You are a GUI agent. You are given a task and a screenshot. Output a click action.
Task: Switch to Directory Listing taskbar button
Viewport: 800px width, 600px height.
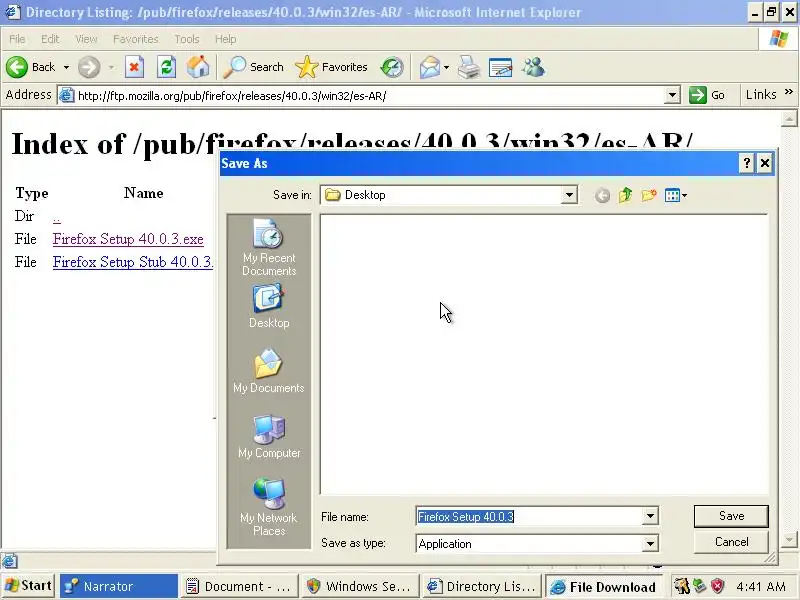pos(483,586)
